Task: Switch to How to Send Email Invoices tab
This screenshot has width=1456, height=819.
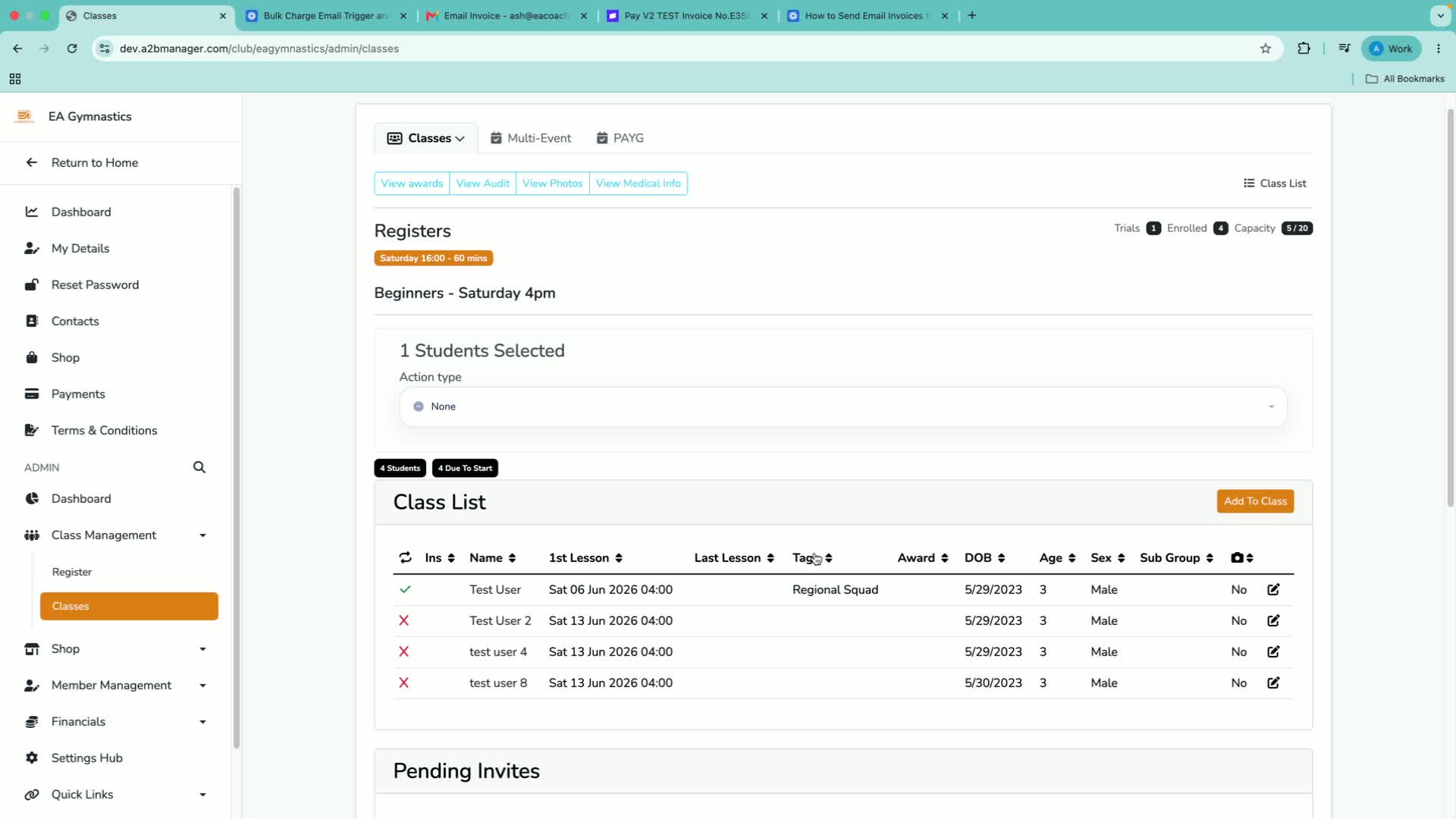Action: (868, 15)
